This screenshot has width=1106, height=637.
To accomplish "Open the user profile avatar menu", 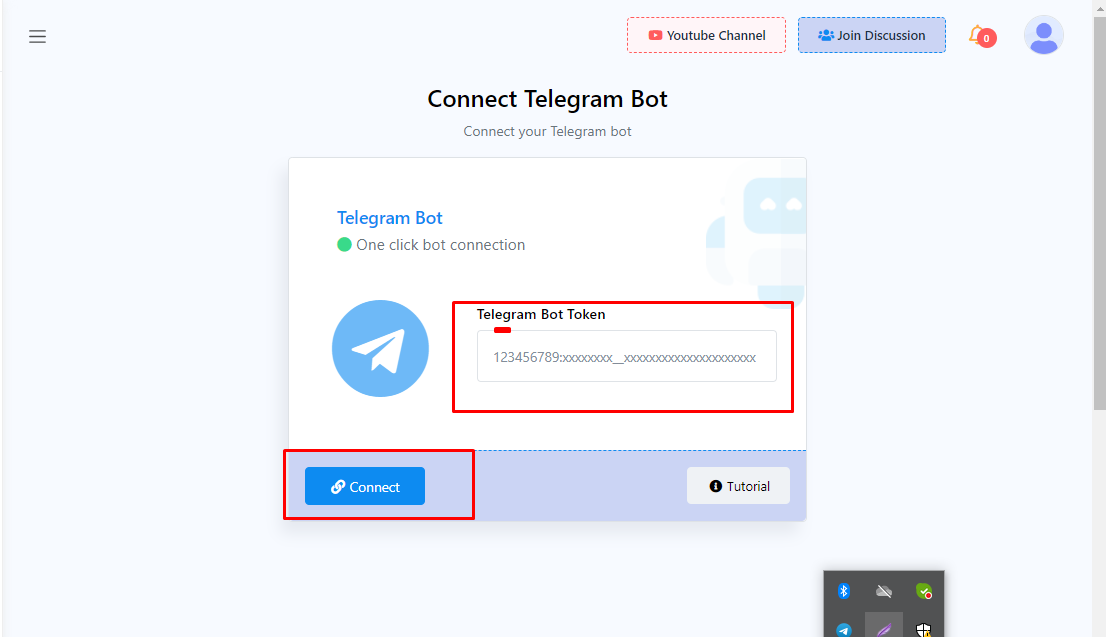I will tap(1043, 35).
